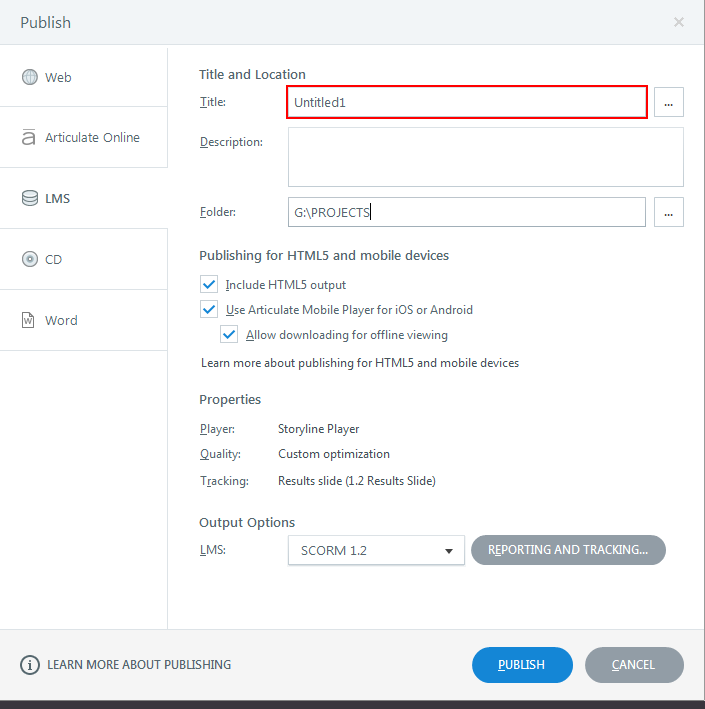Click the ellipsis button next to Title
This screenshot has height=709, width=705.
tap(669, 102)
